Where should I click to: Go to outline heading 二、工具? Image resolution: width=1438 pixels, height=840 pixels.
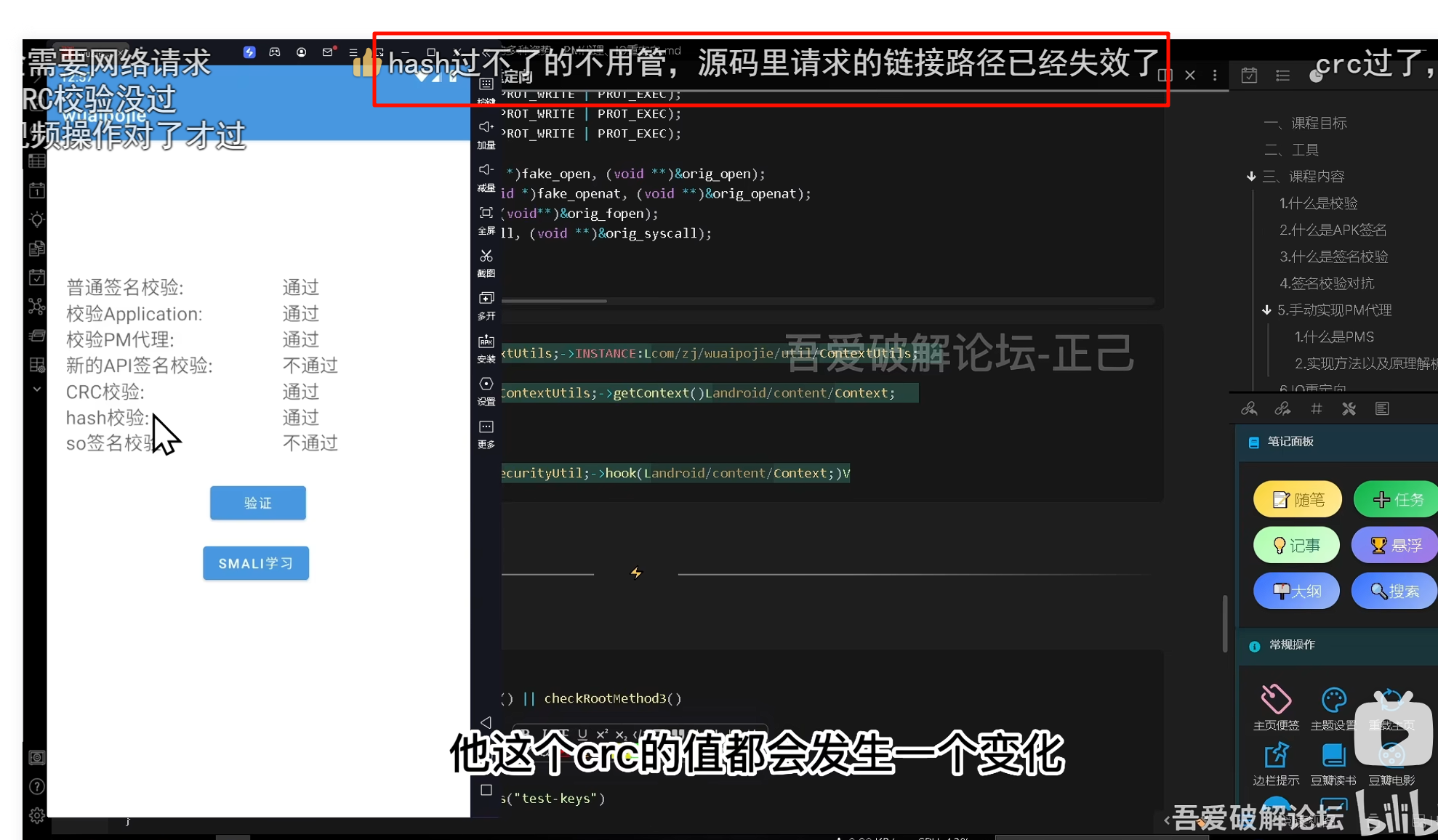(1292, 150)
